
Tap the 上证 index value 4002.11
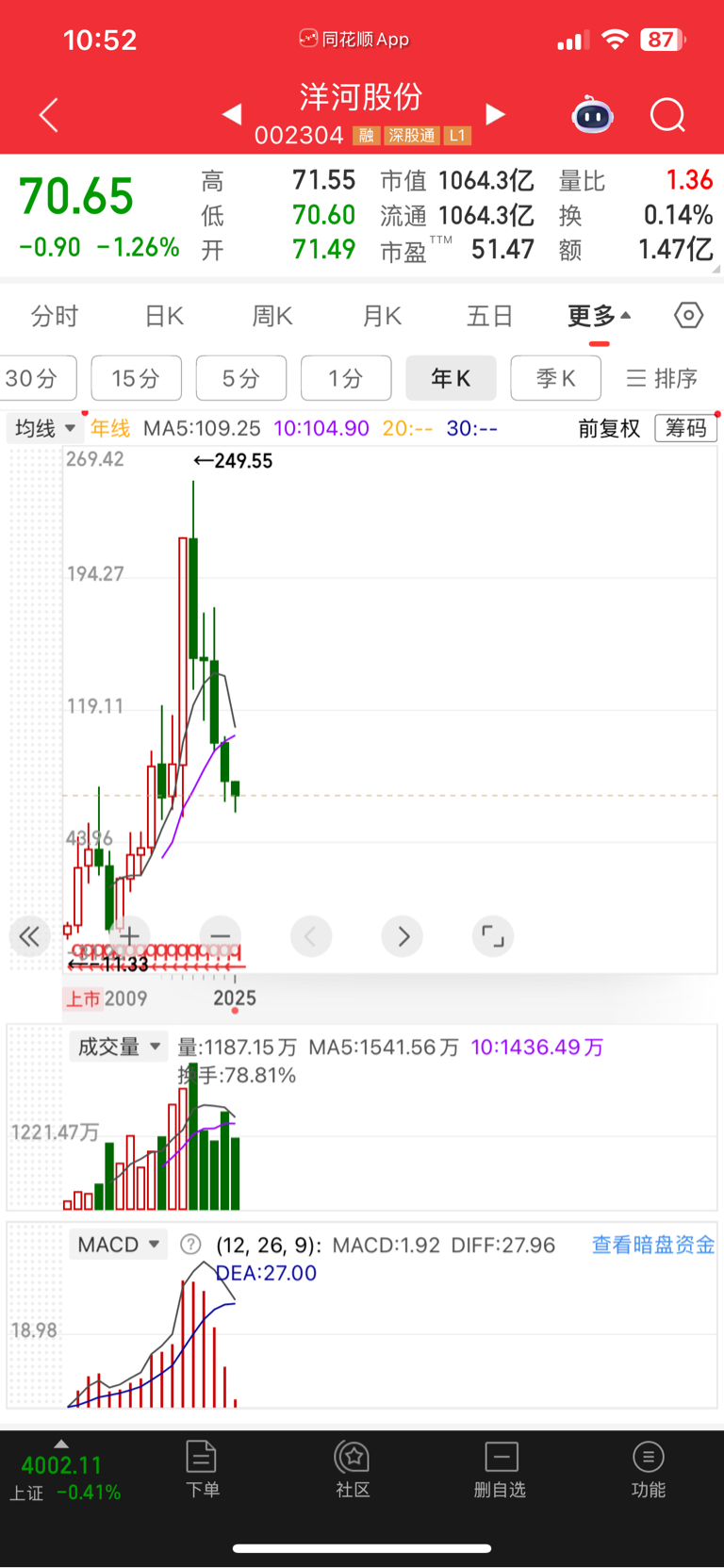[61, 1465]
